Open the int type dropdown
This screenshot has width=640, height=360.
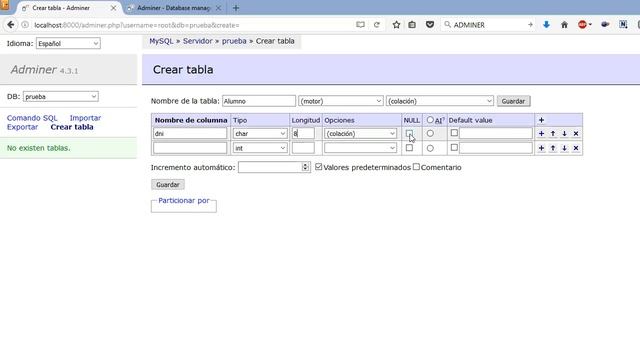pos(260,148)
